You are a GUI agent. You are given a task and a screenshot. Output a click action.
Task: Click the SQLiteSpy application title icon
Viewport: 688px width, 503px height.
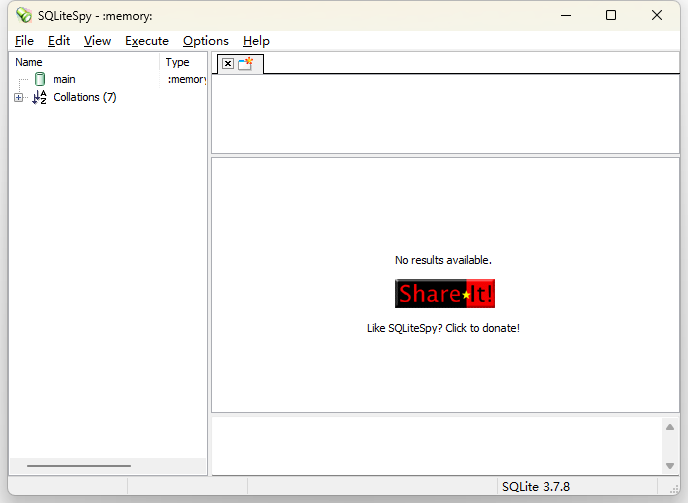pos(24,15)
